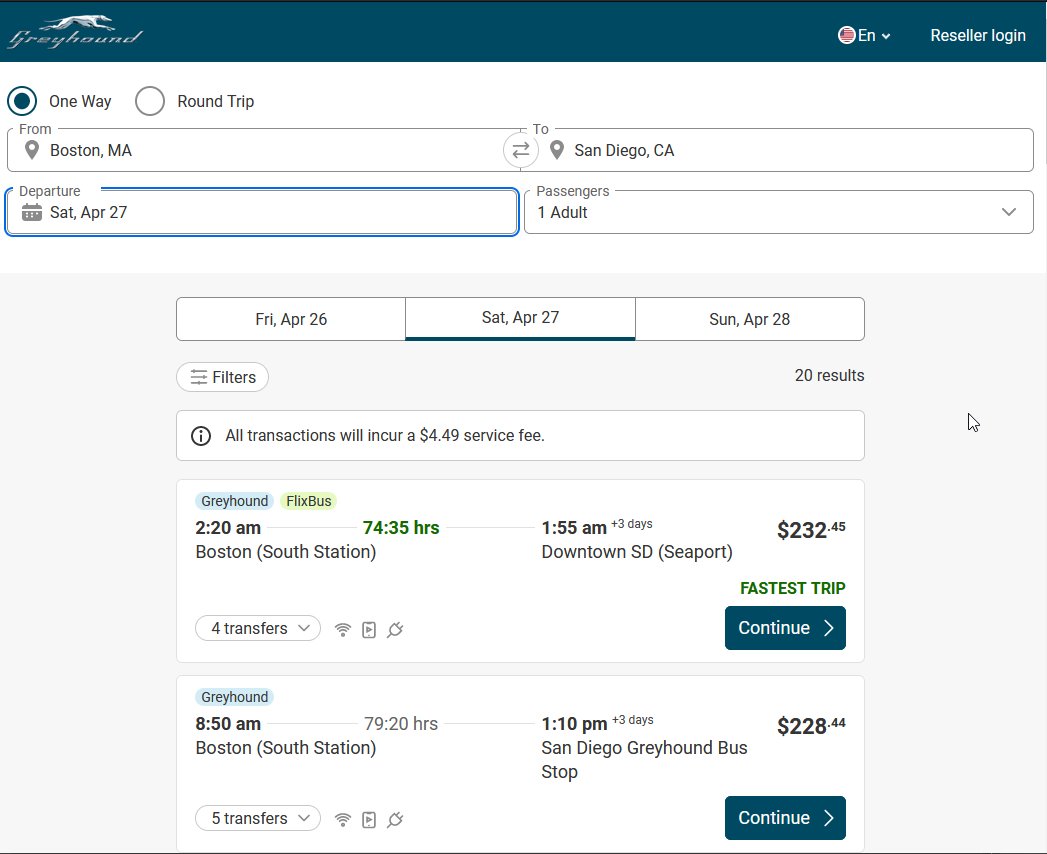Image resolution: width=1047 pixels, height=854 pixels.
Task: Click the filter sliders icon
Action: pyautogui.click(x=198, y=377)
